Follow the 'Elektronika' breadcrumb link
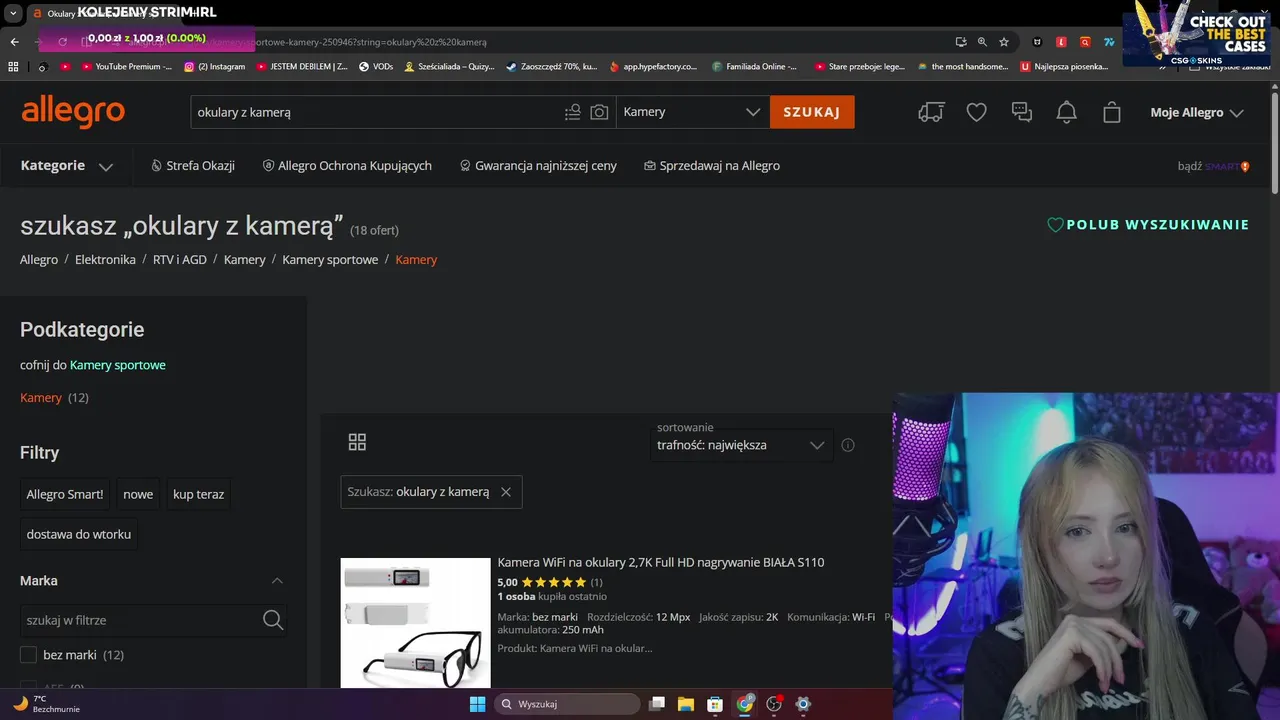 [105, 260]
